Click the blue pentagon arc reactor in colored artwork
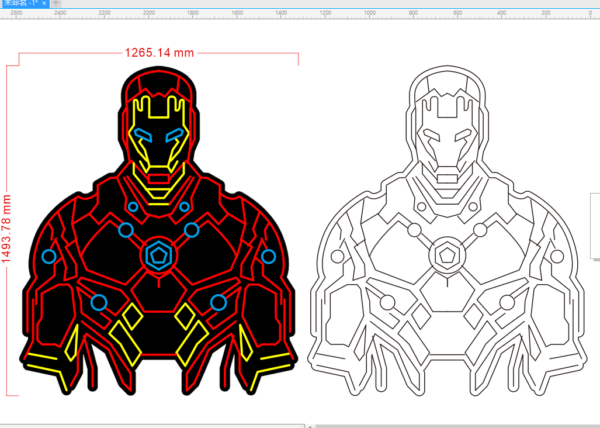This screenshot has height=428, width=600. pos(159,254)
